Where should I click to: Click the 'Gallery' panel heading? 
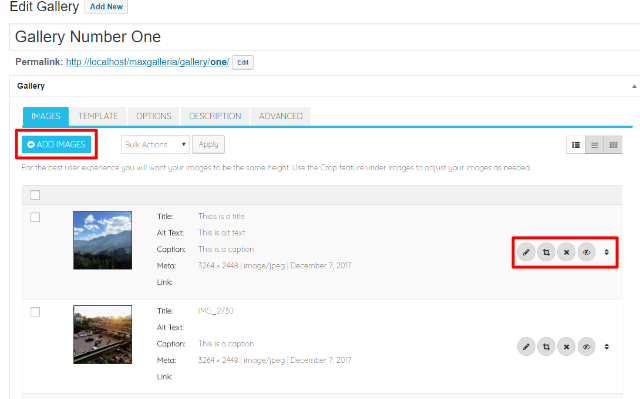point(31,86)
